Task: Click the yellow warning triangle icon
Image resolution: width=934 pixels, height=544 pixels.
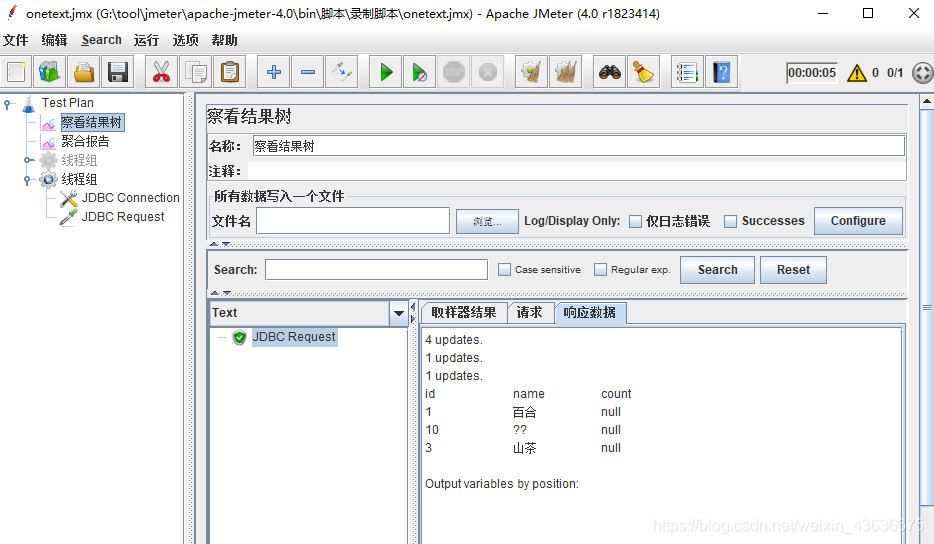Action: [857, 73]
